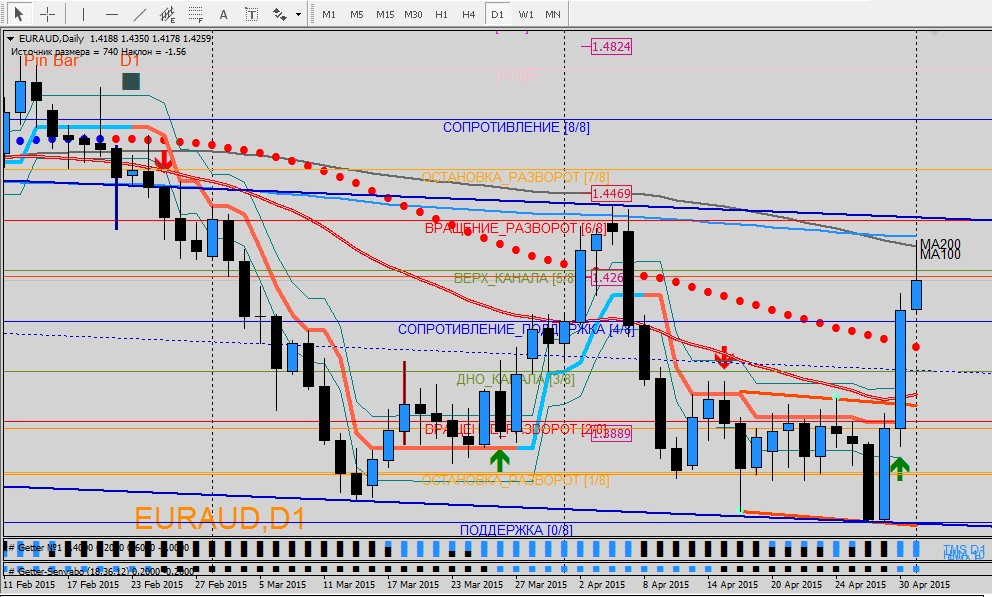Click the ОСТАНОВКА_РАЗВОРОТ [7/8] level label
The width and height of the screenshot is (992, 597).
515,177
